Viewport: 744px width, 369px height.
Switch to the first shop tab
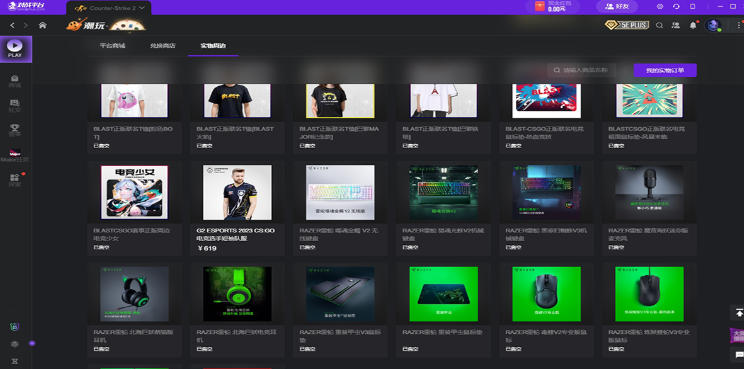[112, 46]
